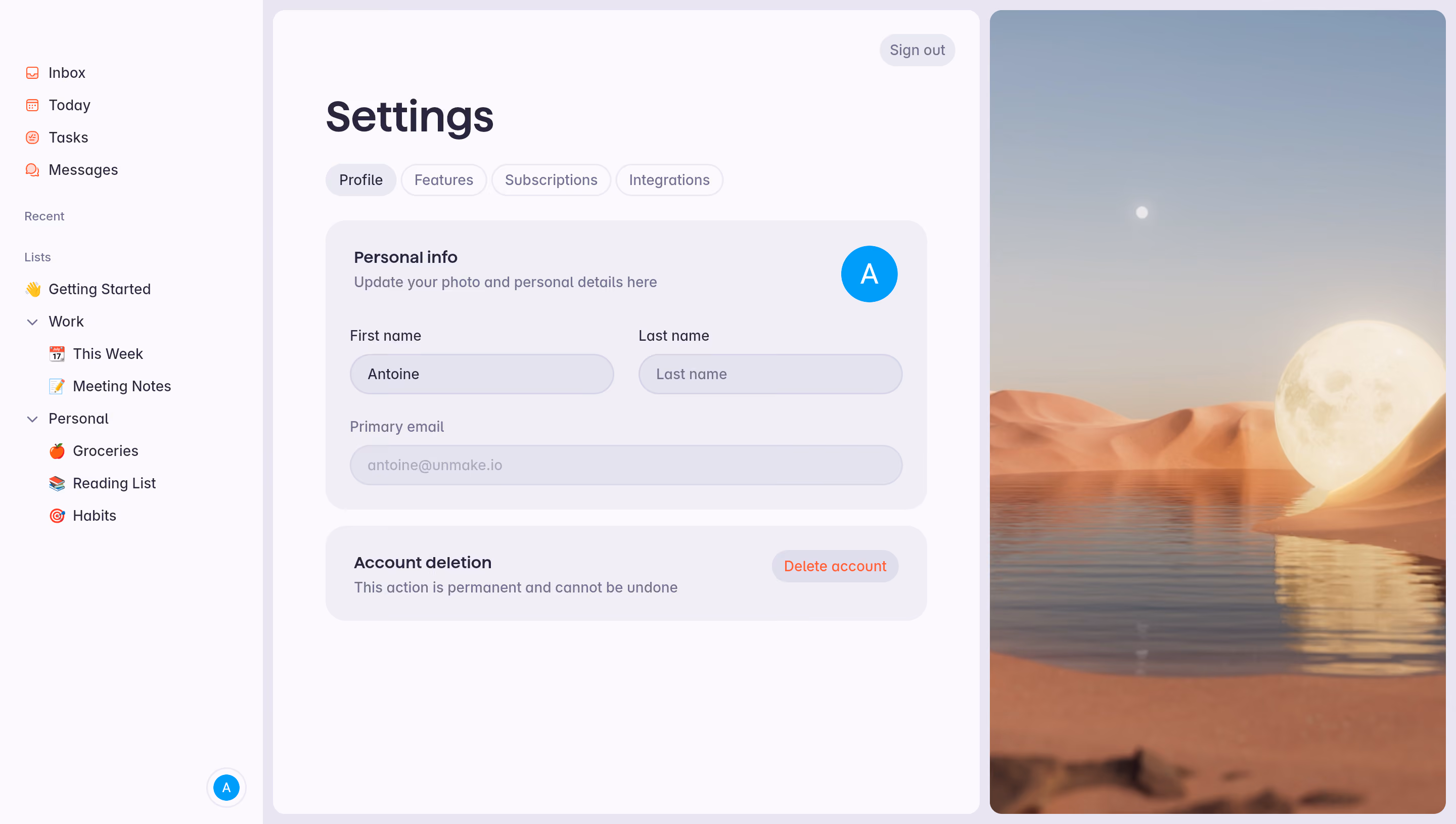The image size is (1456, 824).
Task: Click the Messages chat bubble icon
Action: coord(32,170)
